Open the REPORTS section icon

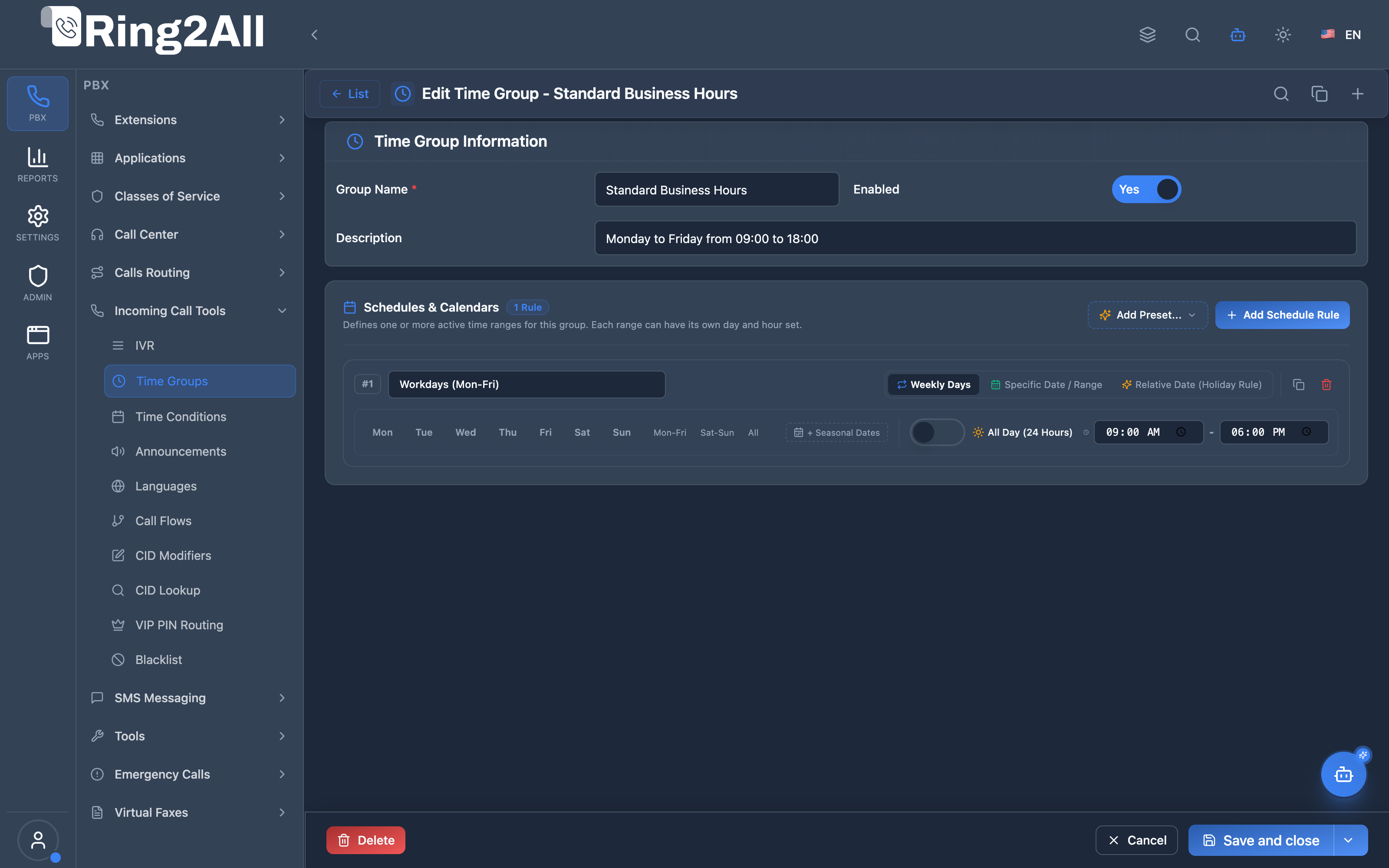(37, 164)
